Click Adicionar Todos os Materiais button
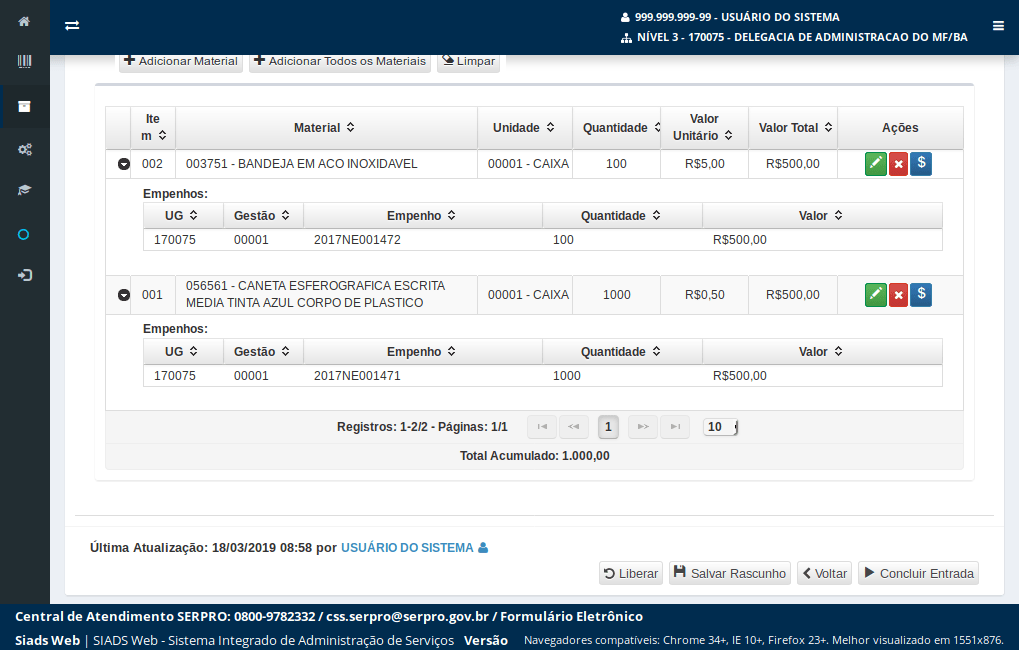Image resolution: width=1019 pixels, height=650 pixels. pyautogui.click(x=340, y=61)
